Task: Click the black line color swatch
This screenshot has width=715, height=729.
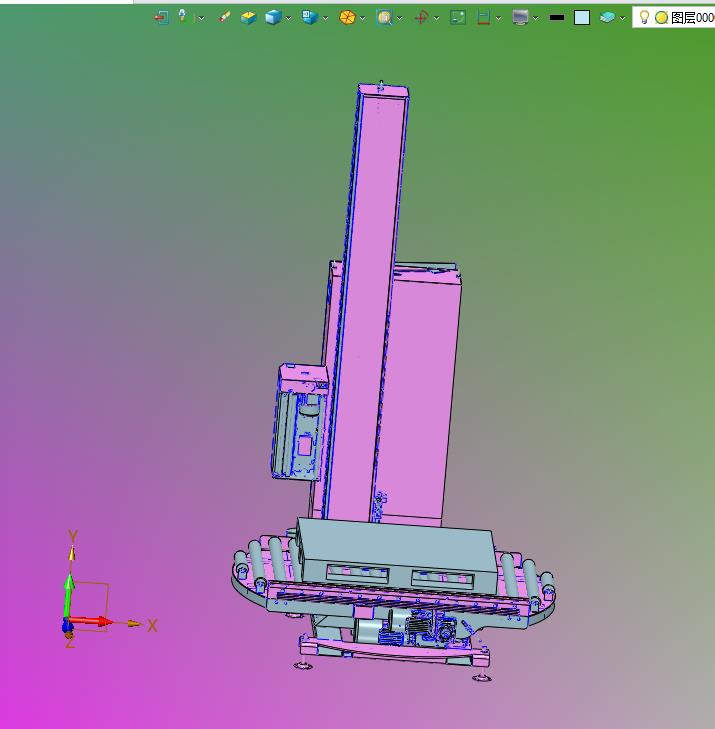Action: point(556,18)
